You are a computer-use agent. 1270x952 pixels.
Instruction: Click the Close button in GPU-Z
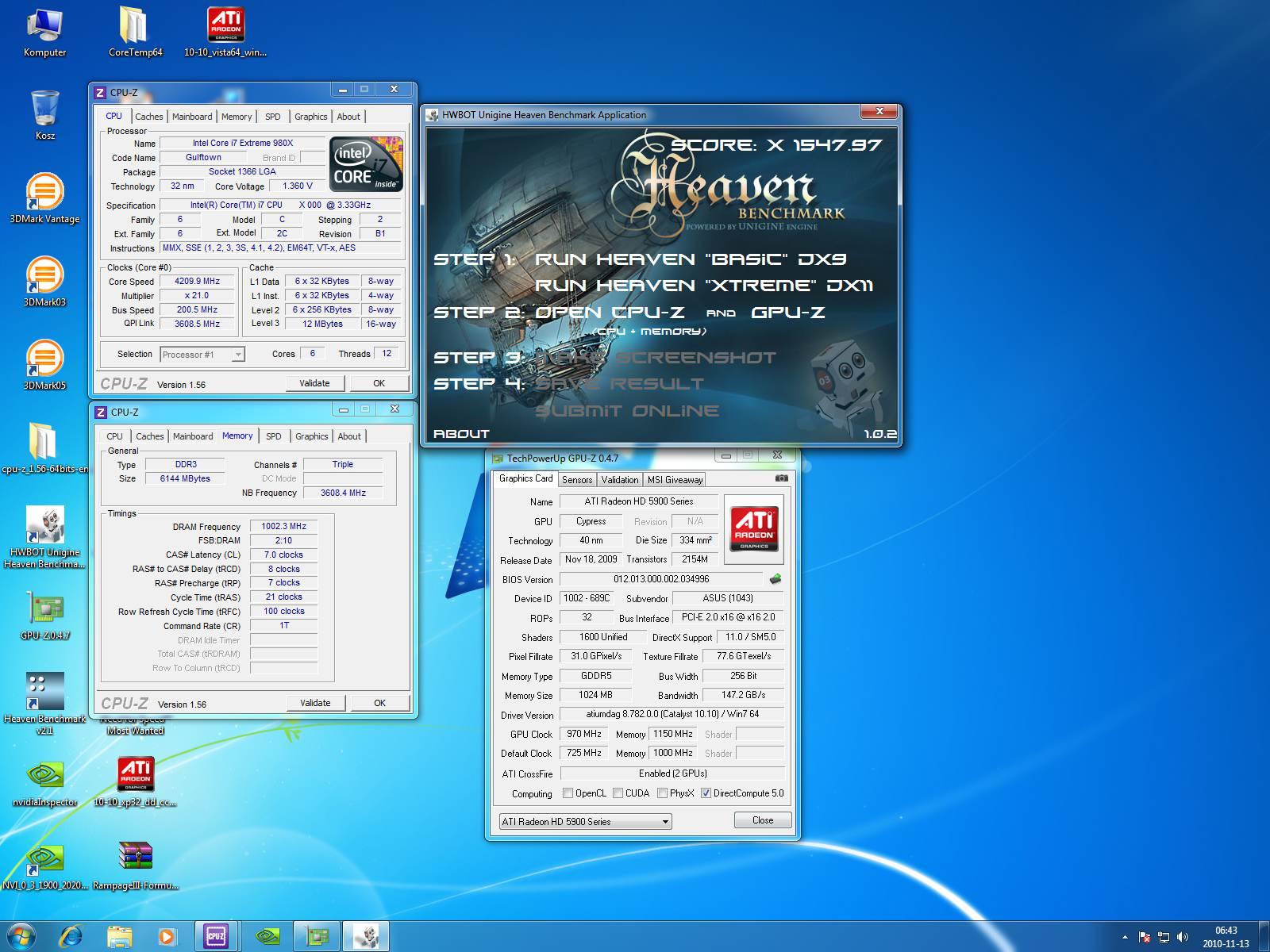[763, 820]
